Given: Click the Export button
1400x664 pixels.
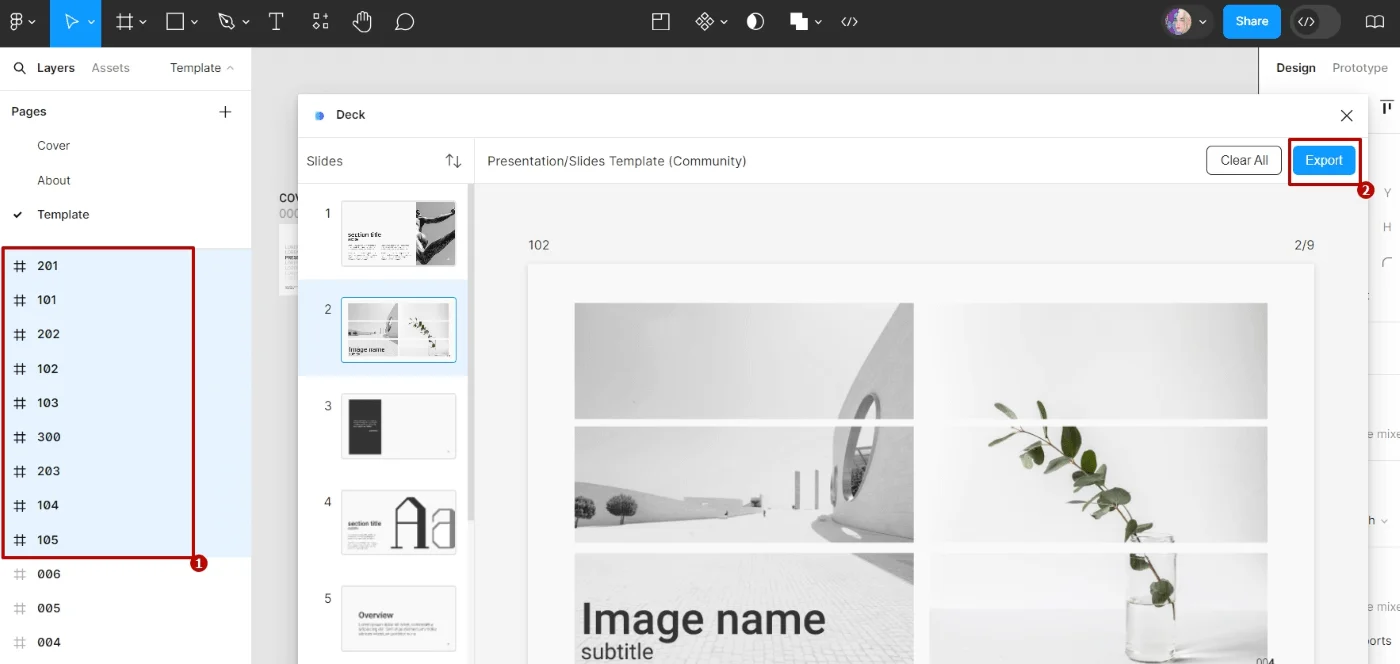Looking at the screenshot, I should tap(1323, 160).
